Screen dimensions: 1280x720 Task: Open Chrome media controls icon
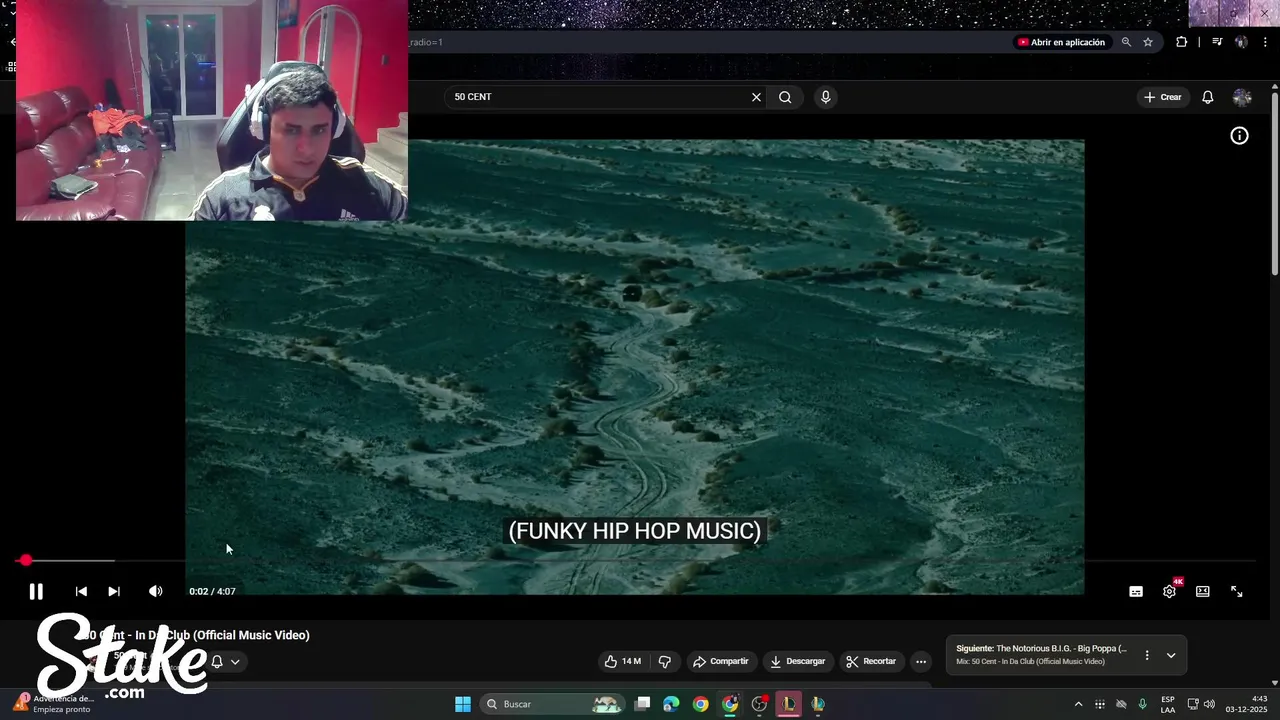[1217, 42]
